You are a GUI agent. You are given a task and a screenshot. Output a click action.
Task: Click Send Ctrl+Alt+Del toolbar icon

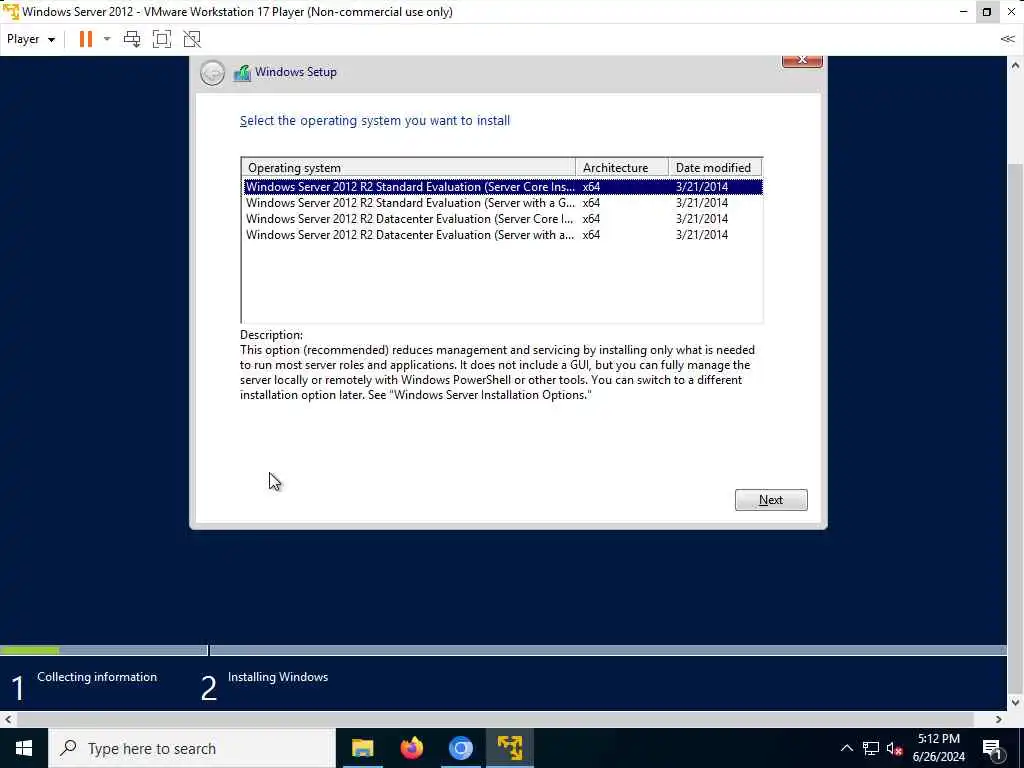[x=132, y=39]
